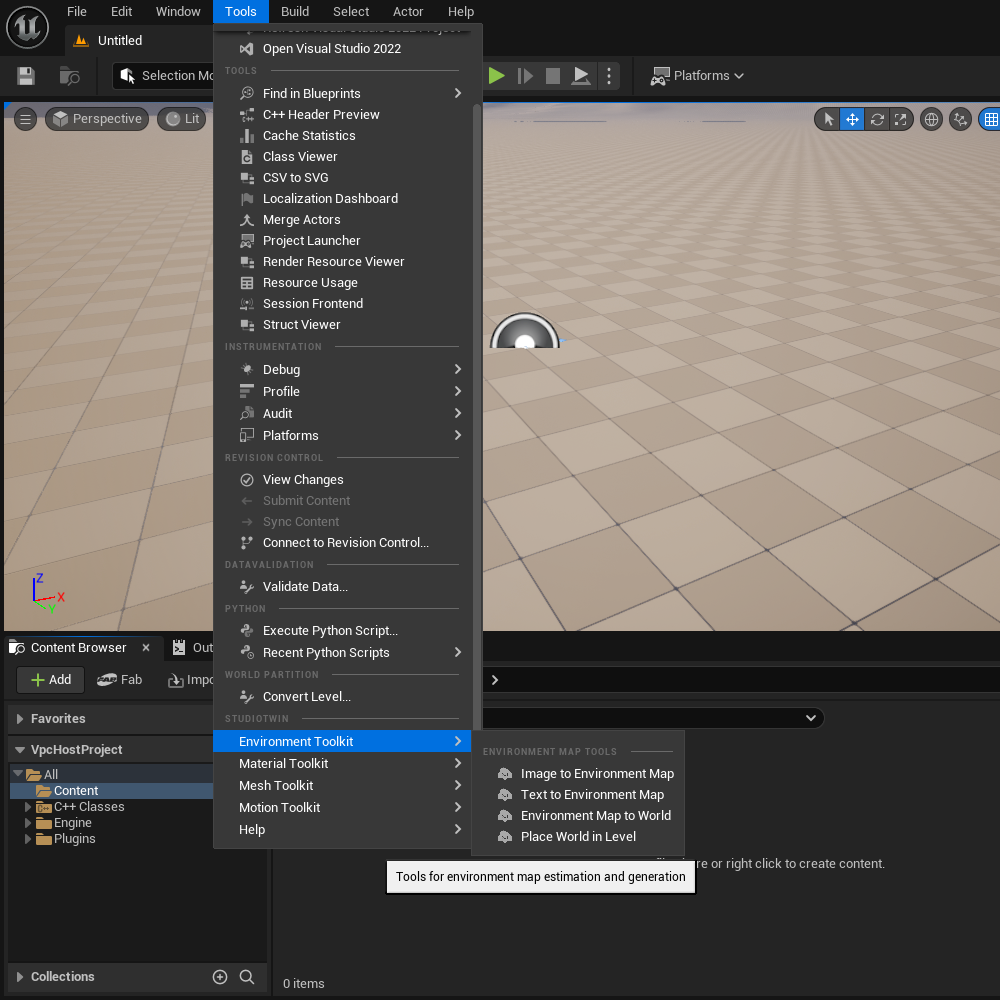Expand Recent Python Scripts submenu
This screenshot has width=1000, height=1000.
click(343, 652)
